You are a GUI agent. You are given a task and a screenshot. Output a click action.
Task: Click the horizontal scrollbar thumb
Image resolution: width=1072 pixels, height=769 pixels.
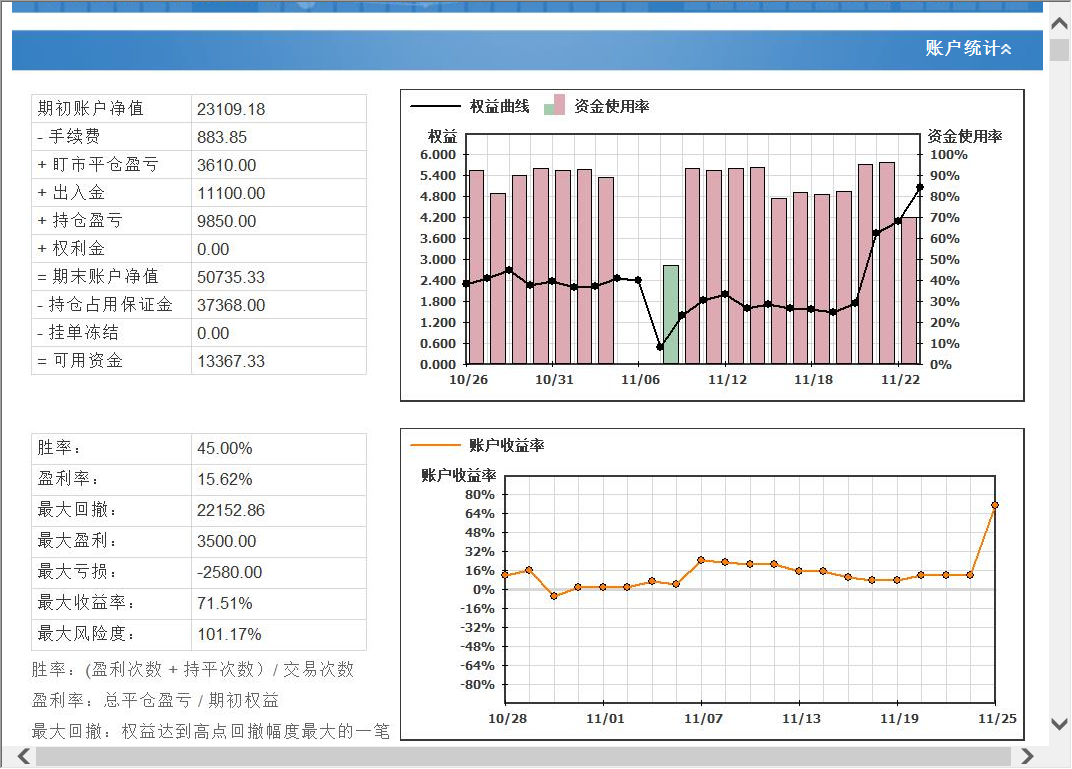tap(523, 757)
